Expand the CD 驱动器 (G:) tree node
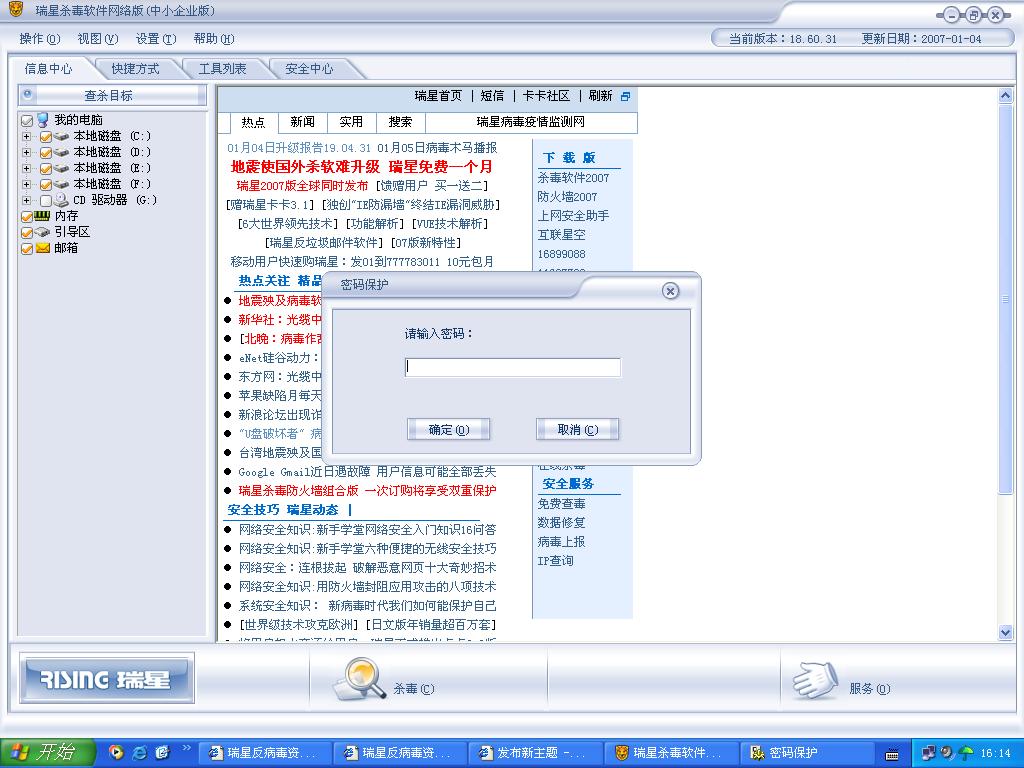The width and height of the screenshot is (1024, 768). click(27, 200)
